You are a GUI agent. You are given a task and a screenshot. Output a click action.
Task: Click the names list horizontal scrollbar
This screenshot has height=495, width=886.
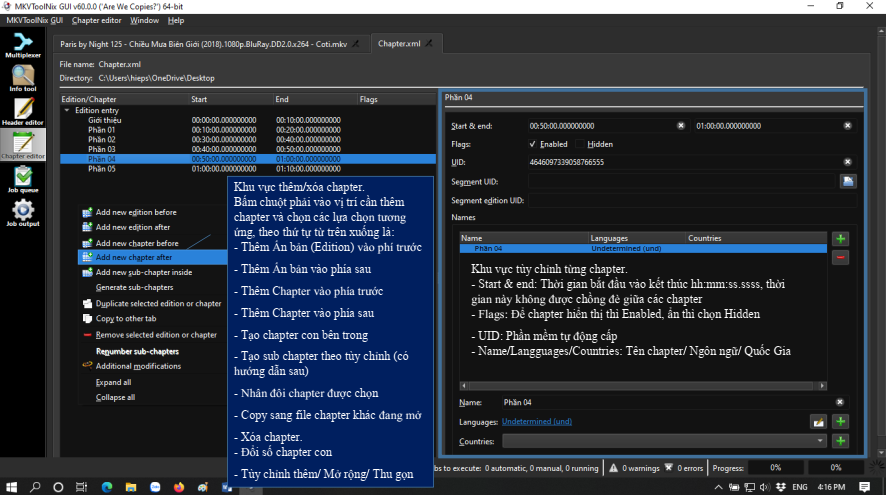click(643, 386)
